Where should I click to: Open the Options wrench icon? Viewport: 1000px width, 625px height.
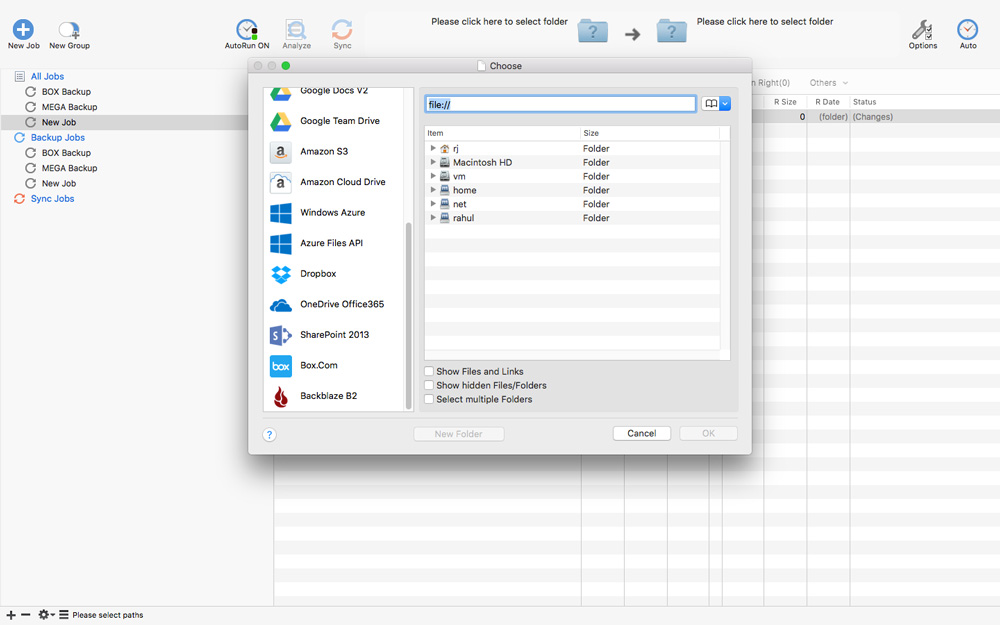click(922, 29)
